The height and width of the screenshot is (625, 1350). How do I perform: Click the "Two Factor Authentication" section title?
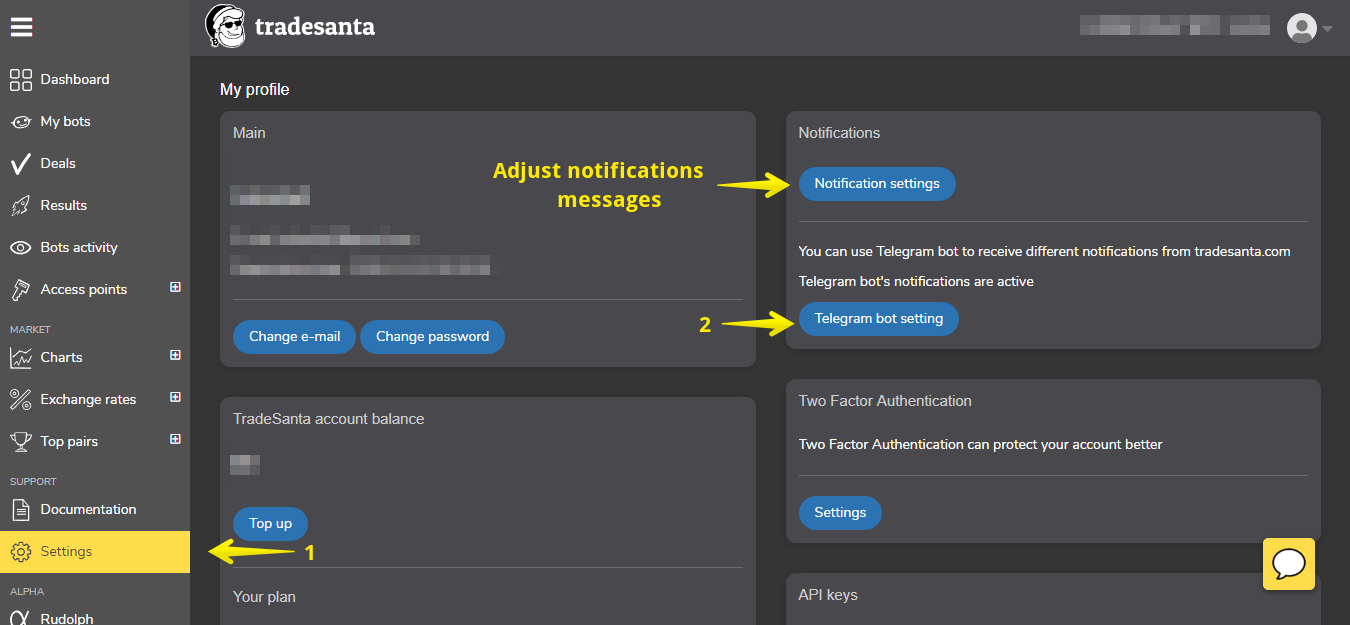pyautogui.click(x=885, y=401)
